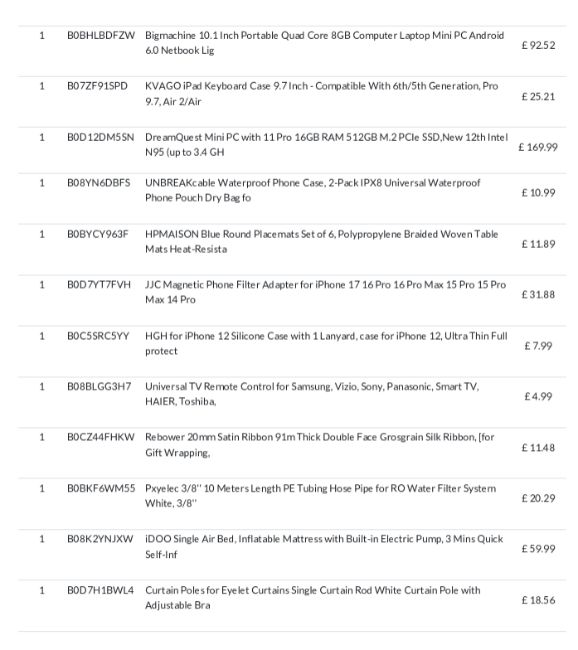Open iDOO Single Air Bed item
Screen dimensions: 578x650
324,547
